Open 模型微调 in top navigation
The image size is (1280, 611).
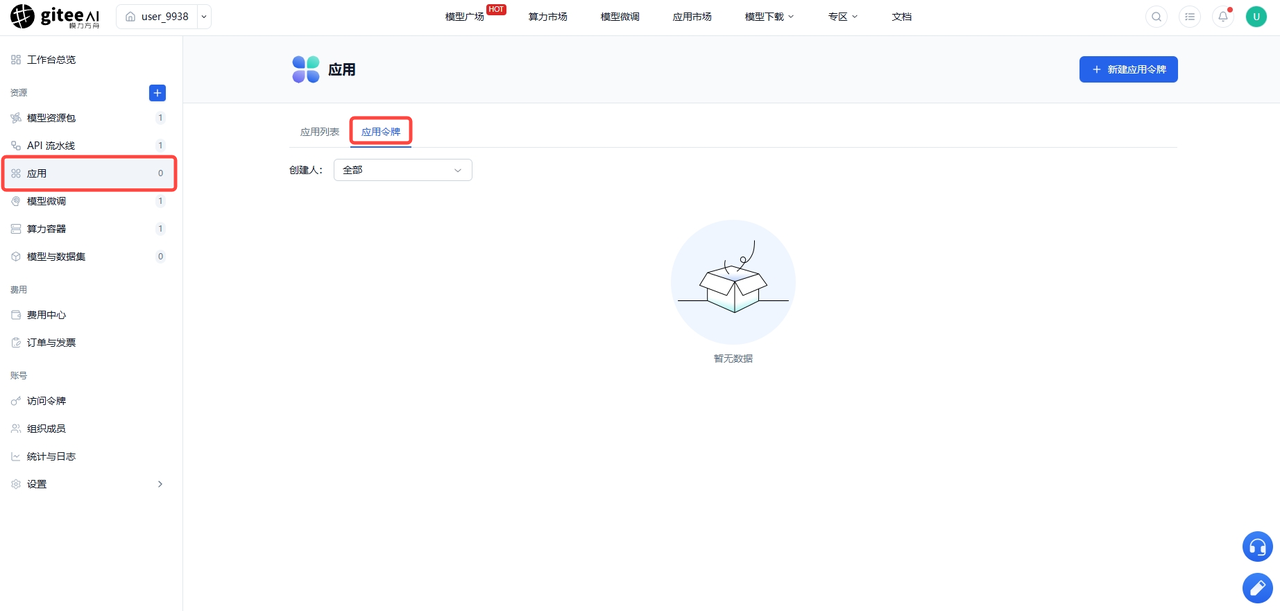tap(620, 17)
